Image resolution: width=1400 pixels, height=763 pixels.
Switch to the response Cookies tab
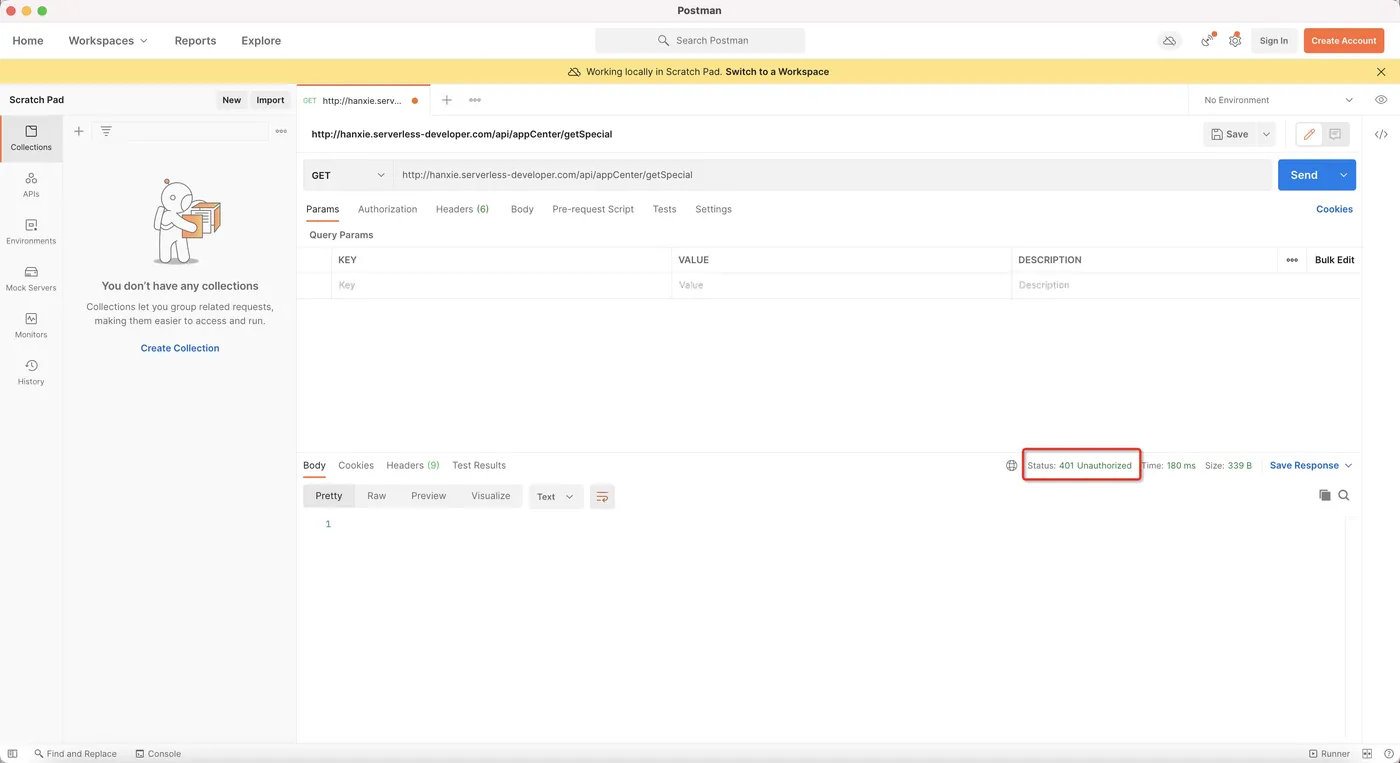click(356, 465)
